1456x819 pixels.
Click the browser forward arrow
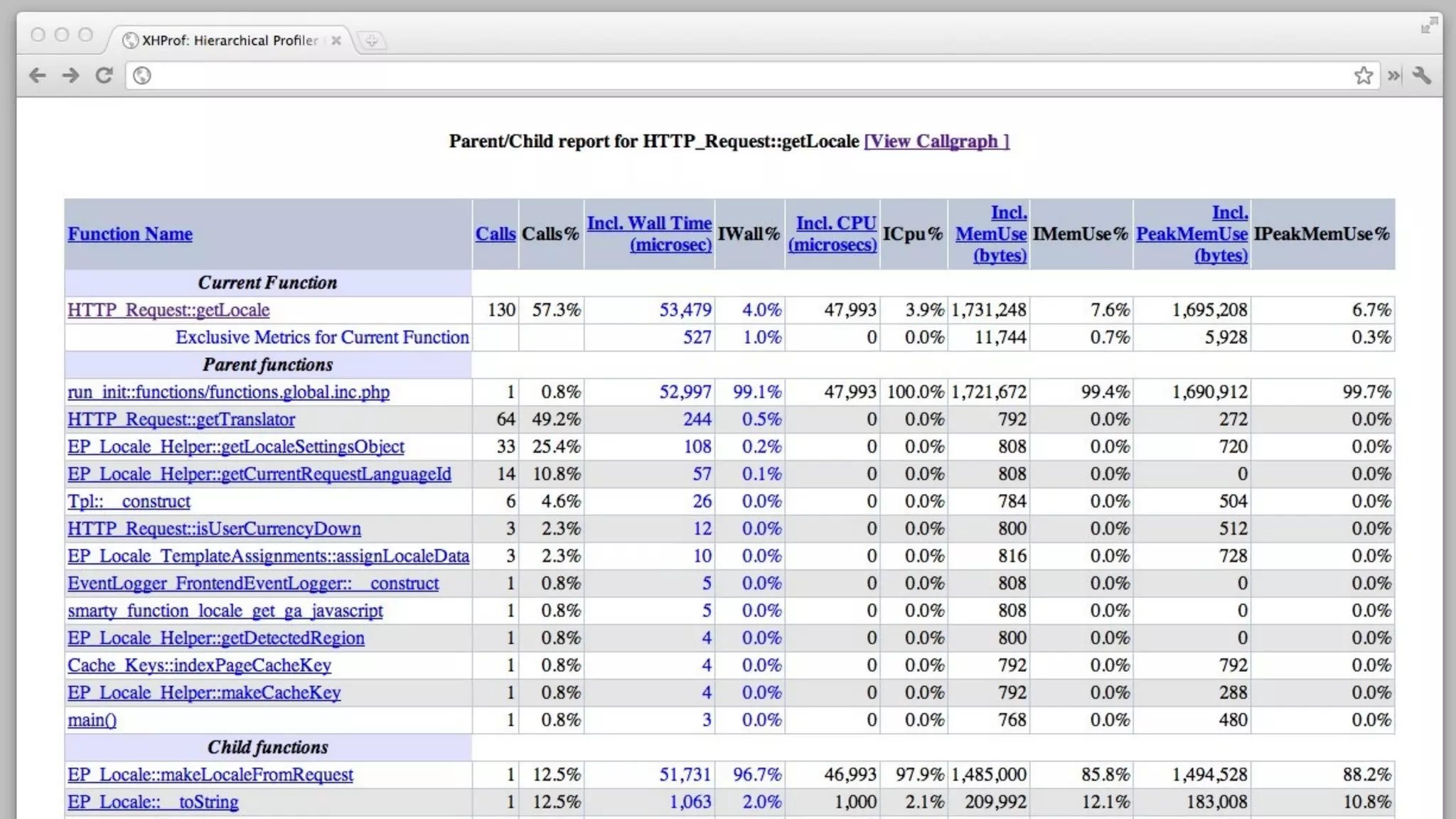point(70,75)
